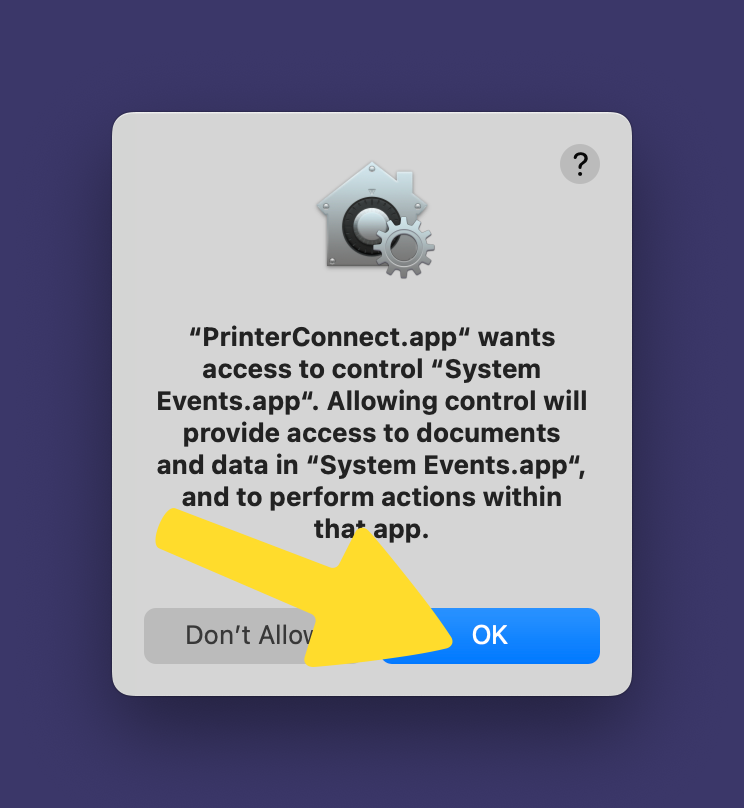Click the gear overlay on the privacy icon
Image resolution: width=744 pixels, height=808 pixels.
(405, 247)
